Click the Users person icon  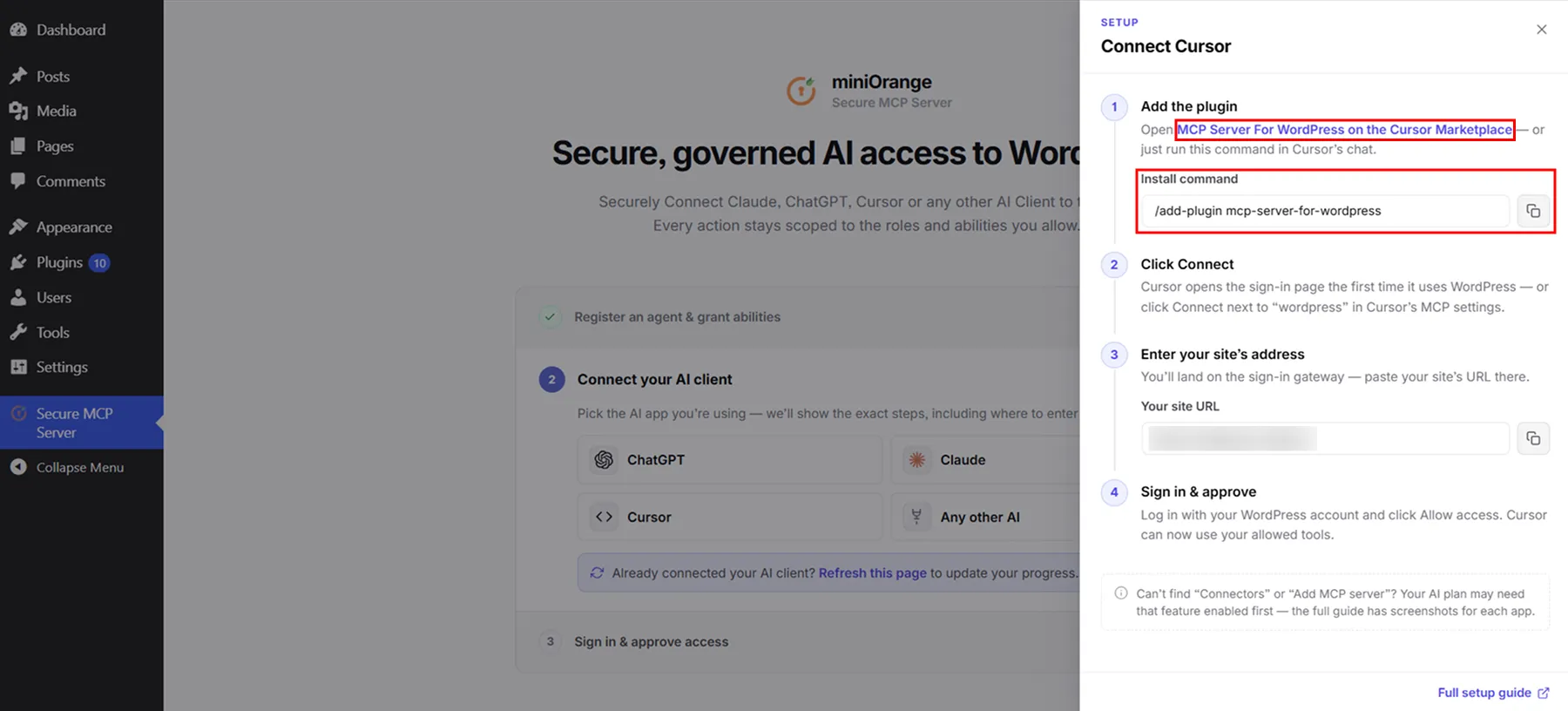tap(18, 297)
